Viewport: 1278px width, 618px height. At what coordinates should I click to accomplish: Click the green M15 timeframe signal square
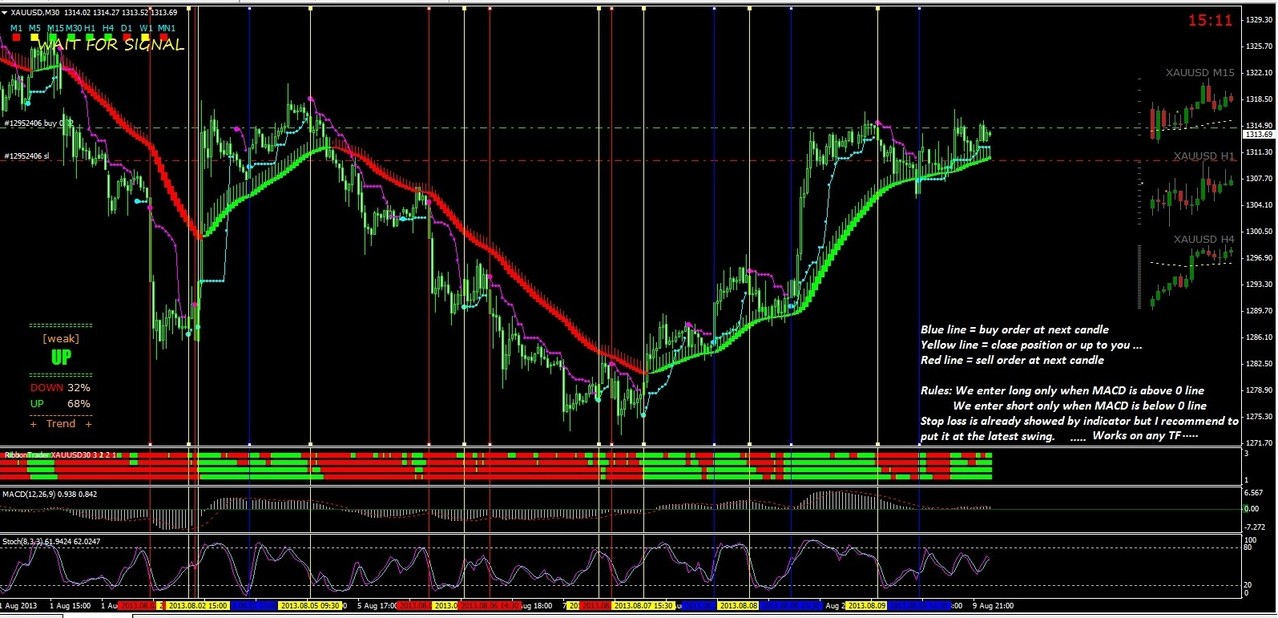coord(53,37)
